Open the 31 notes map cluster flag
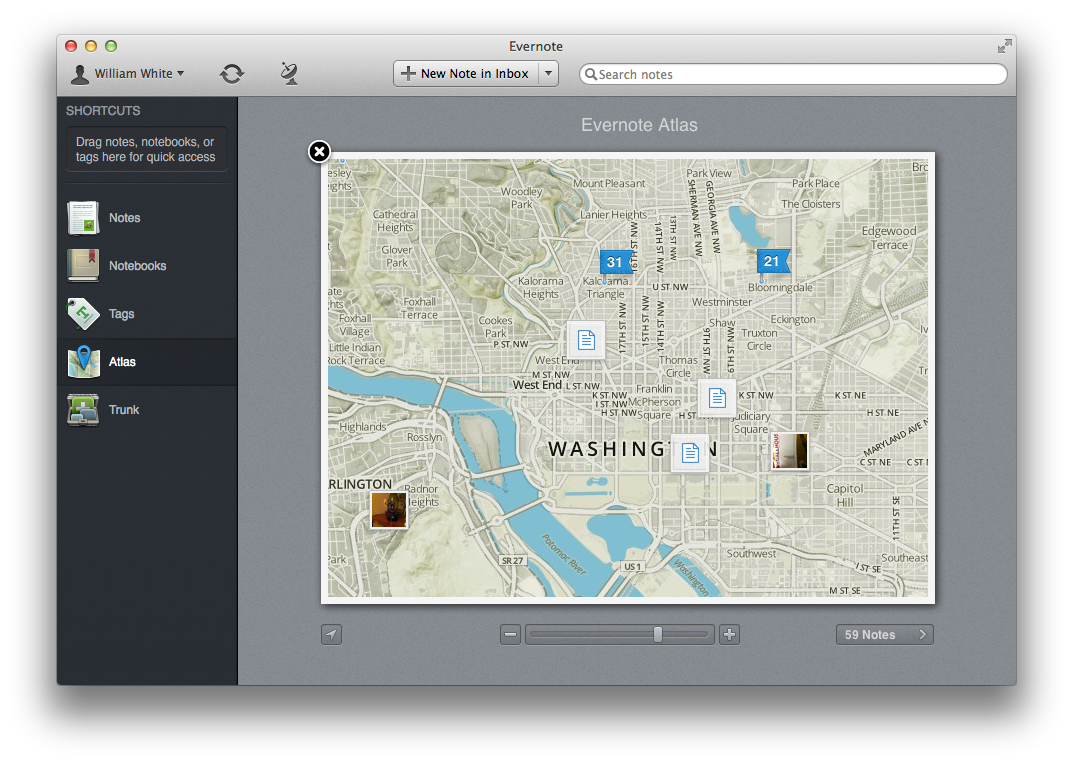 point(615,262)
